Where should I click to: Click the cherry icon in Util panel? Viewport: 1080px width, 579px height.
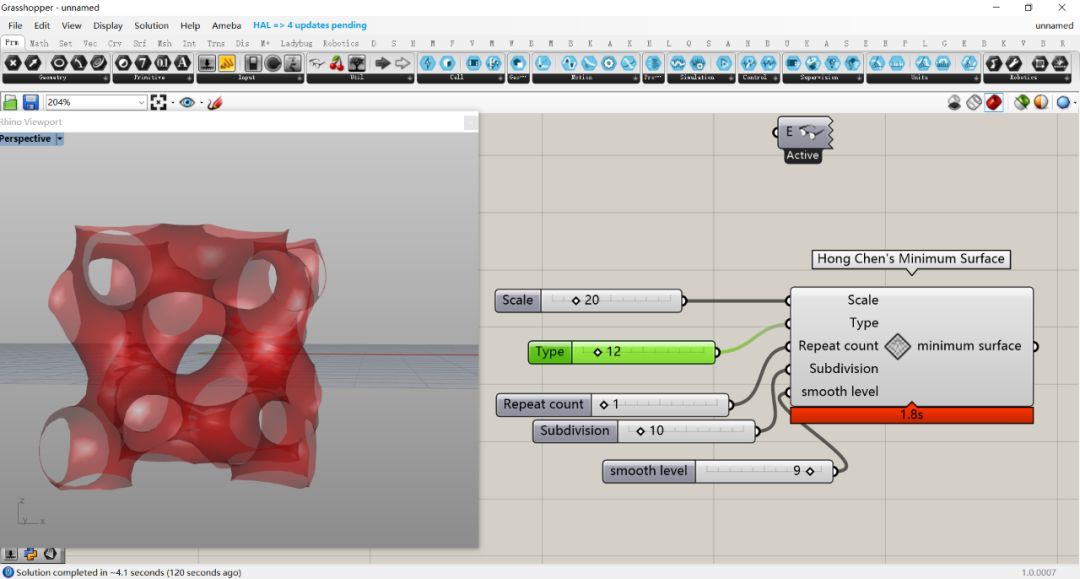(x=336, y=63)
